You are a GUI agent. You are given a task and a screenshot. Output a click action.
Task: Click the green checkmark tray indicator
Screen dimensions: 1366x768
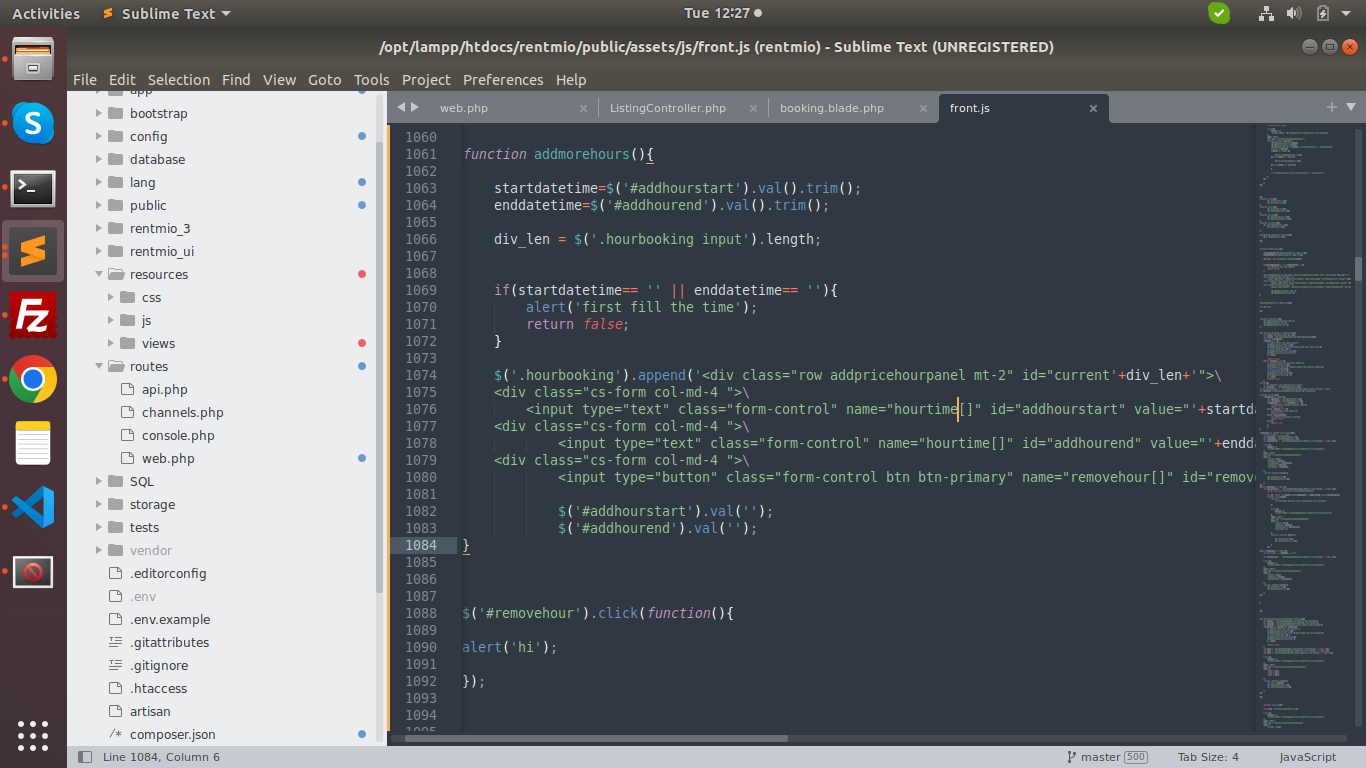[1219, 13]
